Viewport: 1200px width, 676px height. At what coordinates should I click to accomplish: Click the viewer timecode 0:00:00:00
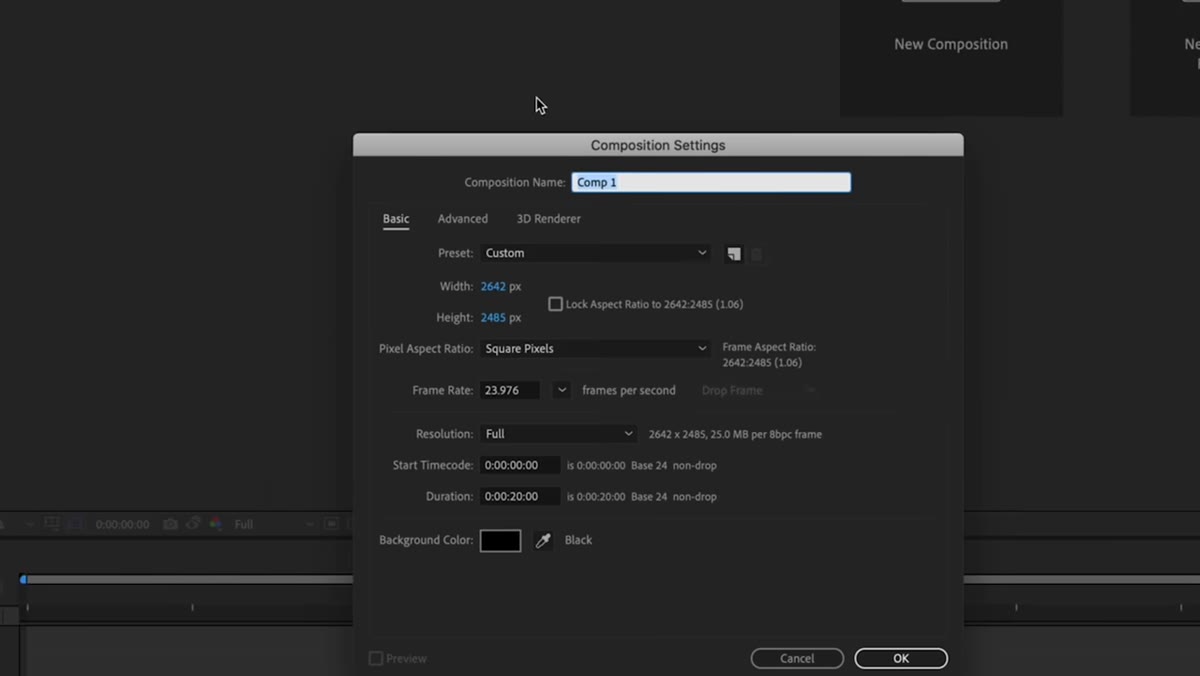[122, 524]
